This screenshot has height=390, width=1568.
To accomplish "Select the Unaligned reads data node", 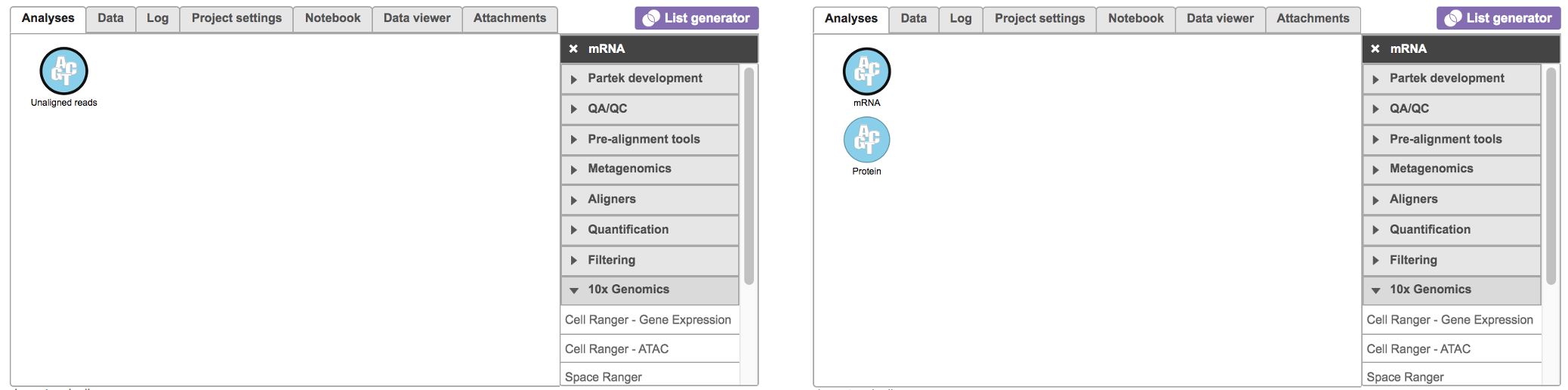I will pyautogui.click(x=64, y=71).
